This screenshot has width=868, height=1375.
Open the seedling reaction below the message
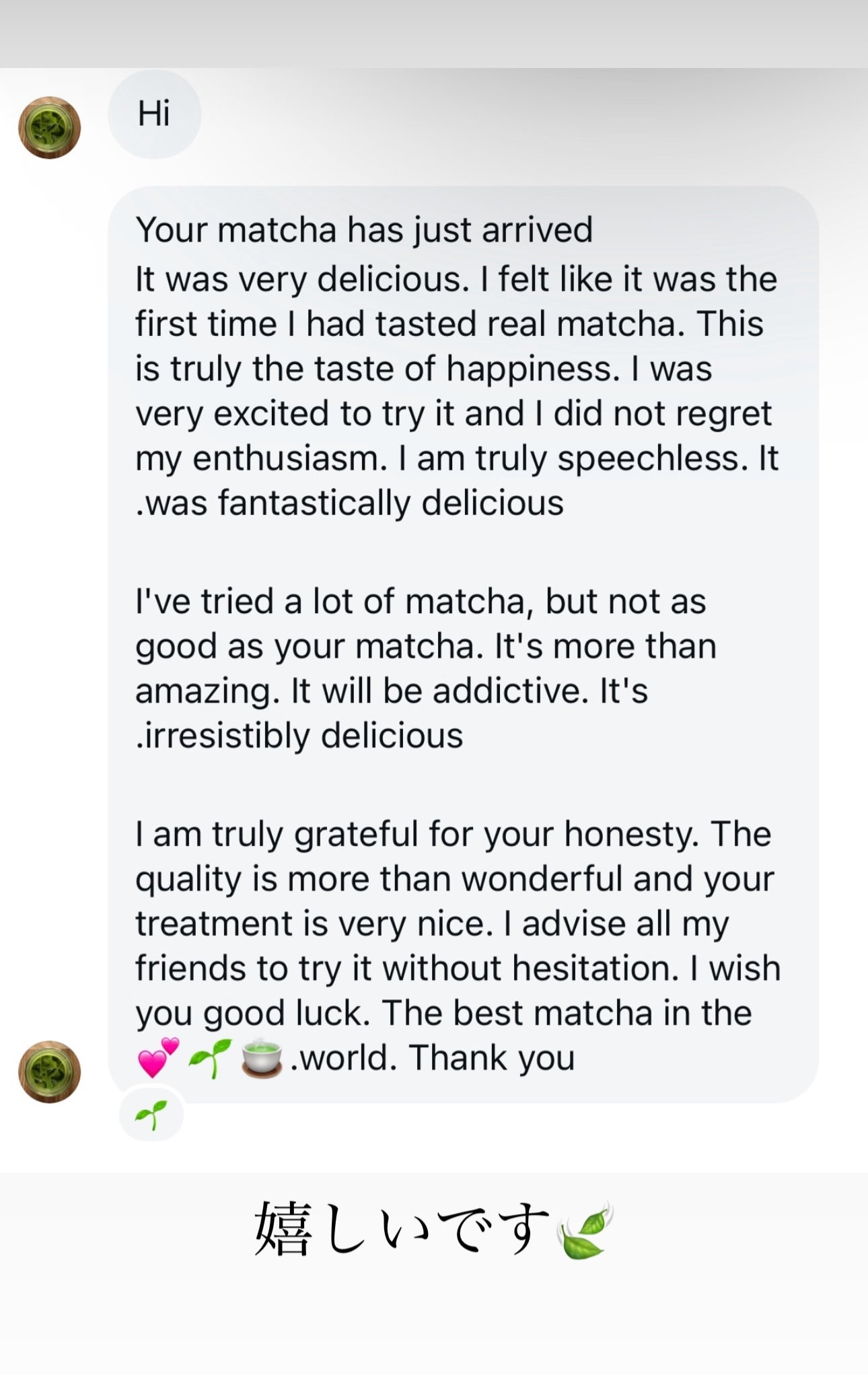click(151, 1115)
